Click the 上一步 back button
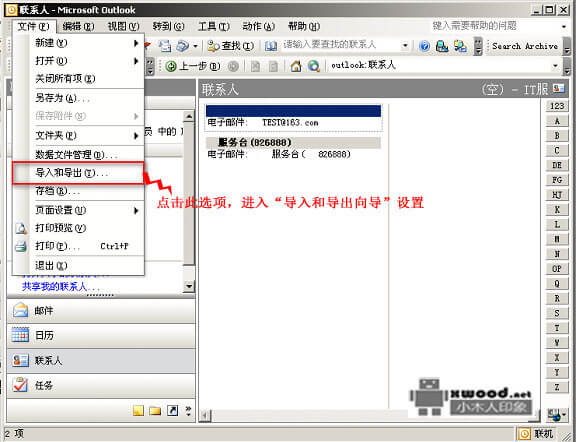This screenshot has height=442, width=576. point(192,66)
